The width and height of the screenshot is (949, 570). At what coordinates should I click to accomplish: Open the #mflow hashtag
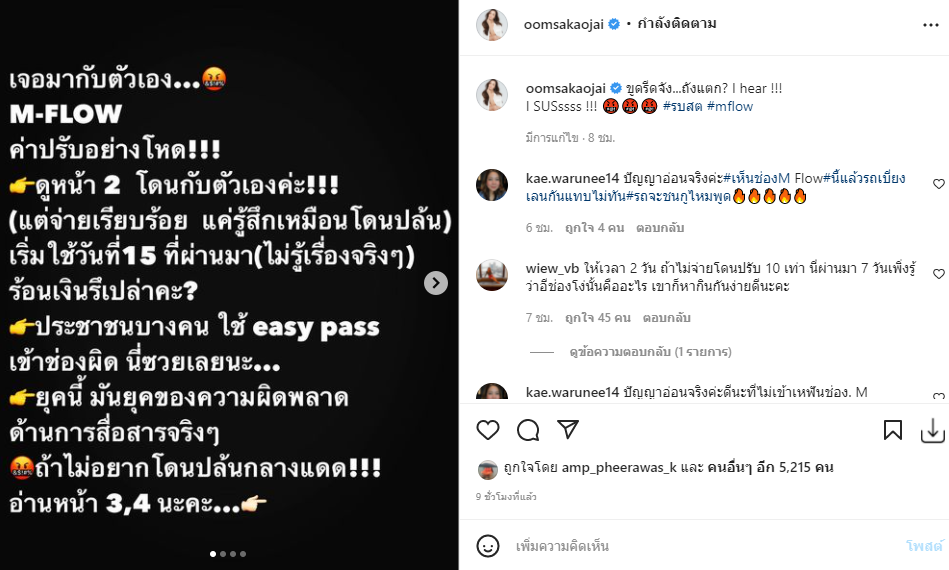pos(730,106)
